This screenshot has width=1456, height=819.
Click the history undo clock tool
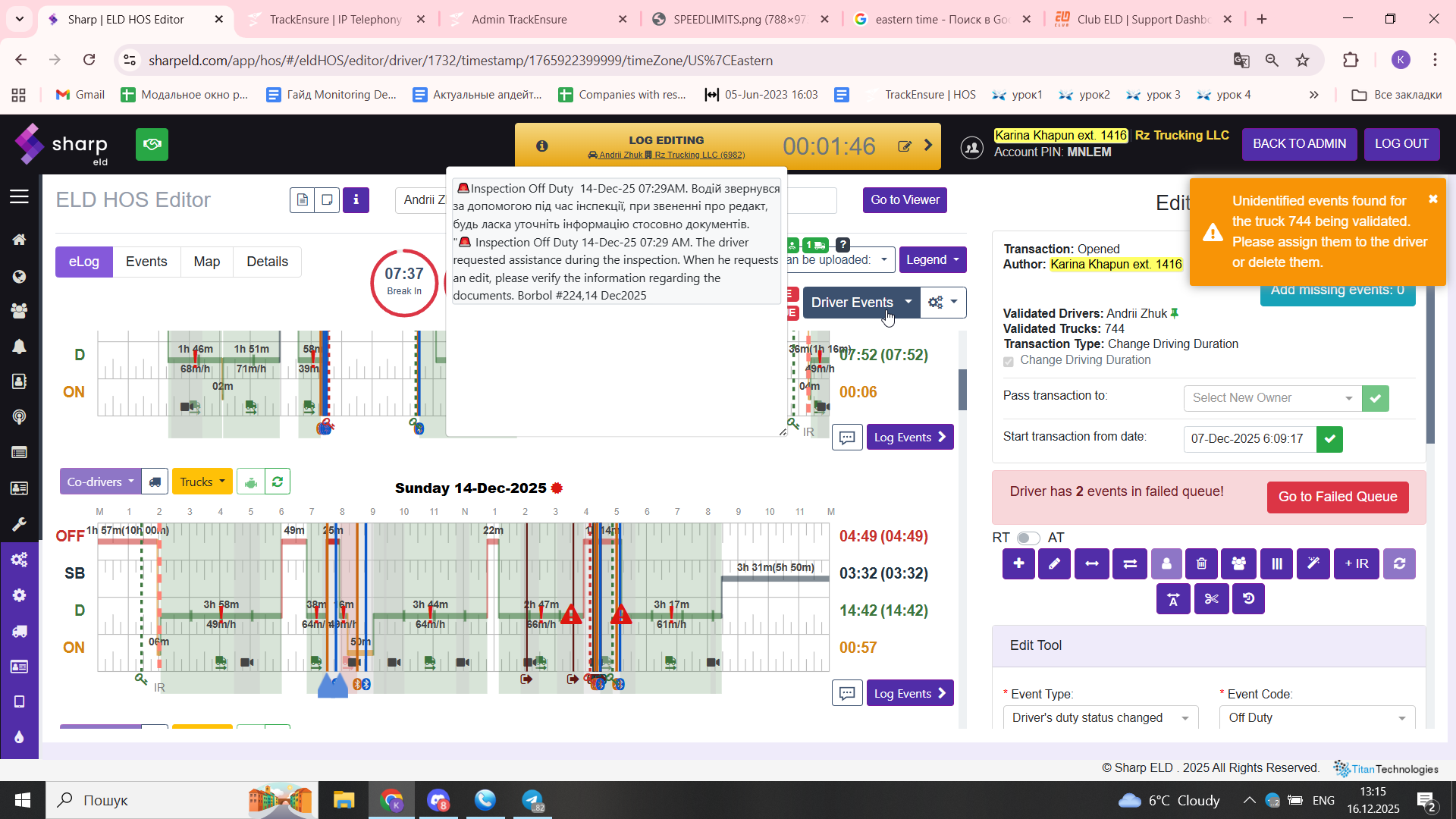pos(1248,599)
